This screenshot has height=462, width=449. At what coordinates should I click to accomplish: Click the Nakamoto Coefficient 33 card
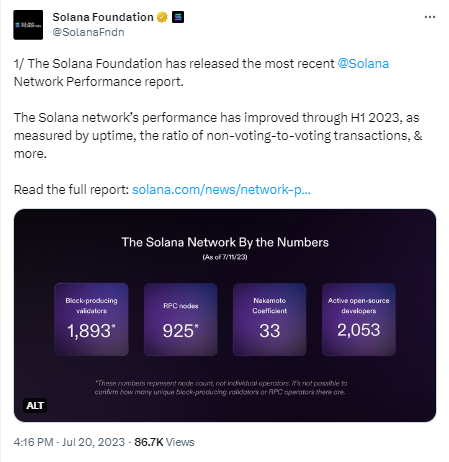[269, 319]
